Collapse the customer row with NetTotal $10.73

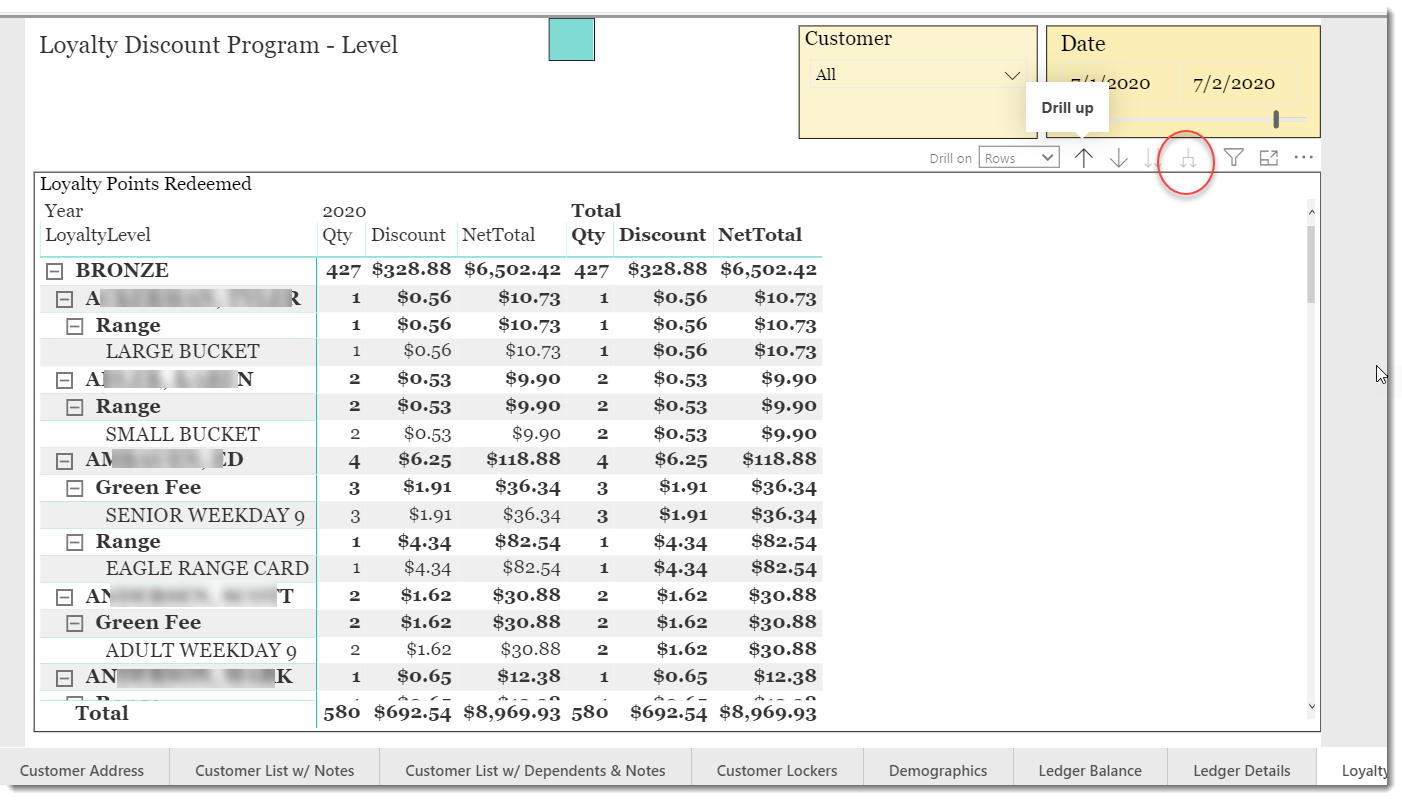[65, 299]
